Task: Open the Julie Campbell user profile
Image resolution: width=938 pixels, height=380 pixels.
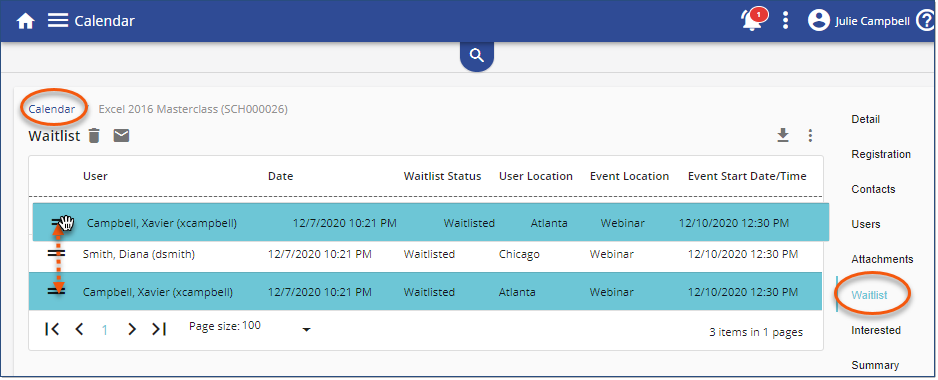Action: click(858, 21)
